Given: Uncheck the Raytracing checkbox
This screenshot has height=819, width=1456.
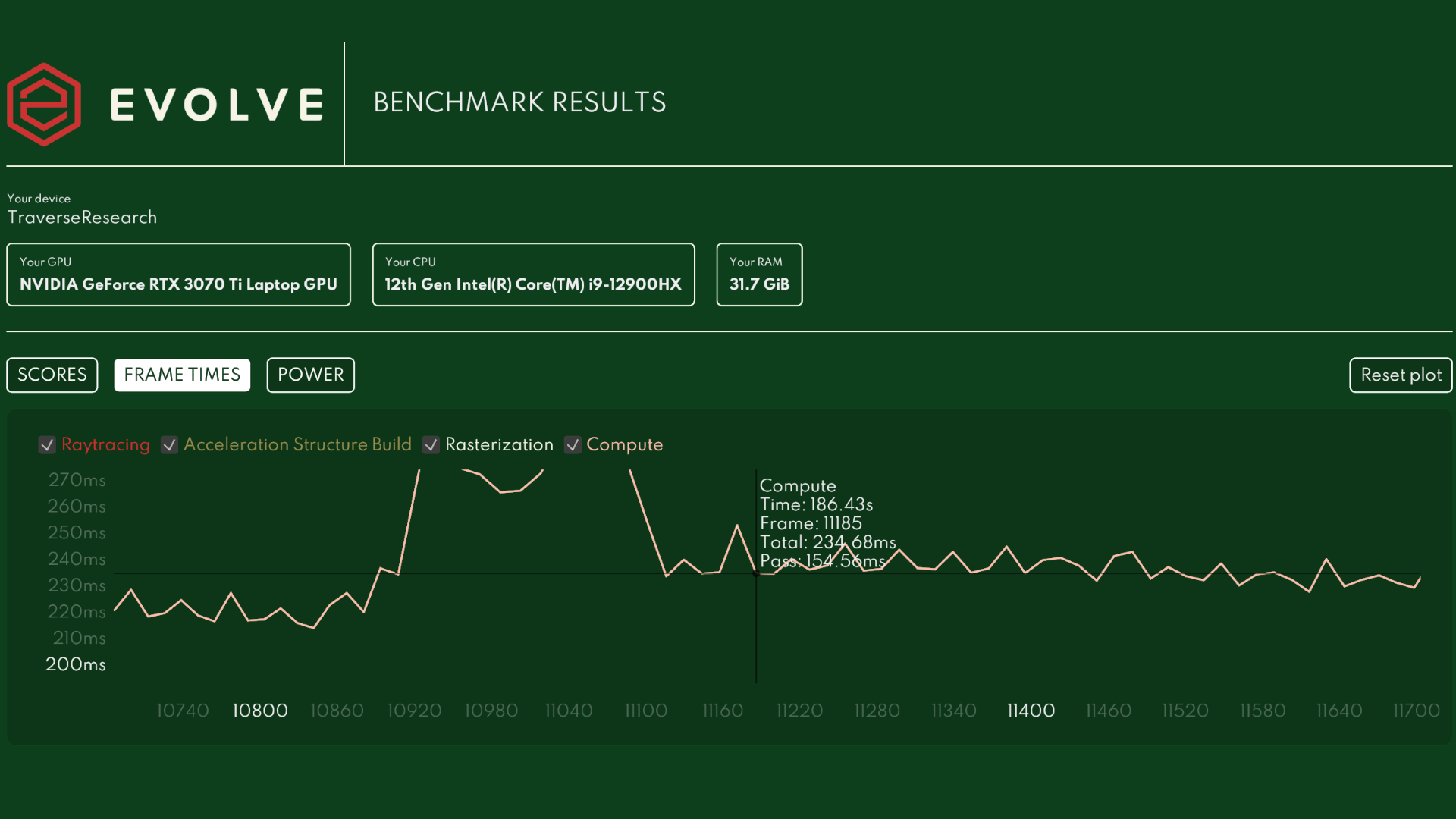Looking at the screenshot, I should [47, 445].
